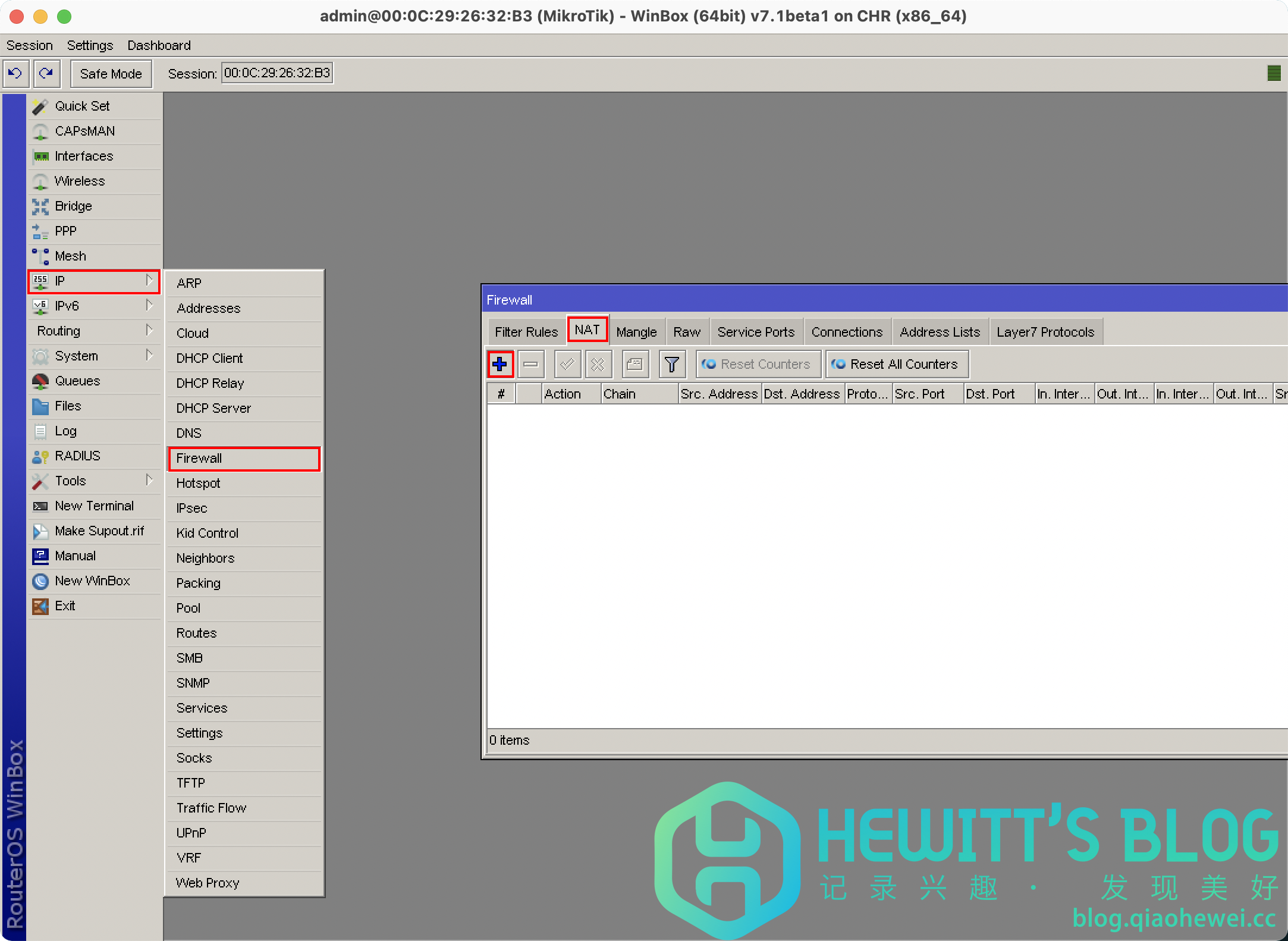This screenshot has width=1288, height=941.
Task: Click the undo arrow icon
Action: [15, 74]
